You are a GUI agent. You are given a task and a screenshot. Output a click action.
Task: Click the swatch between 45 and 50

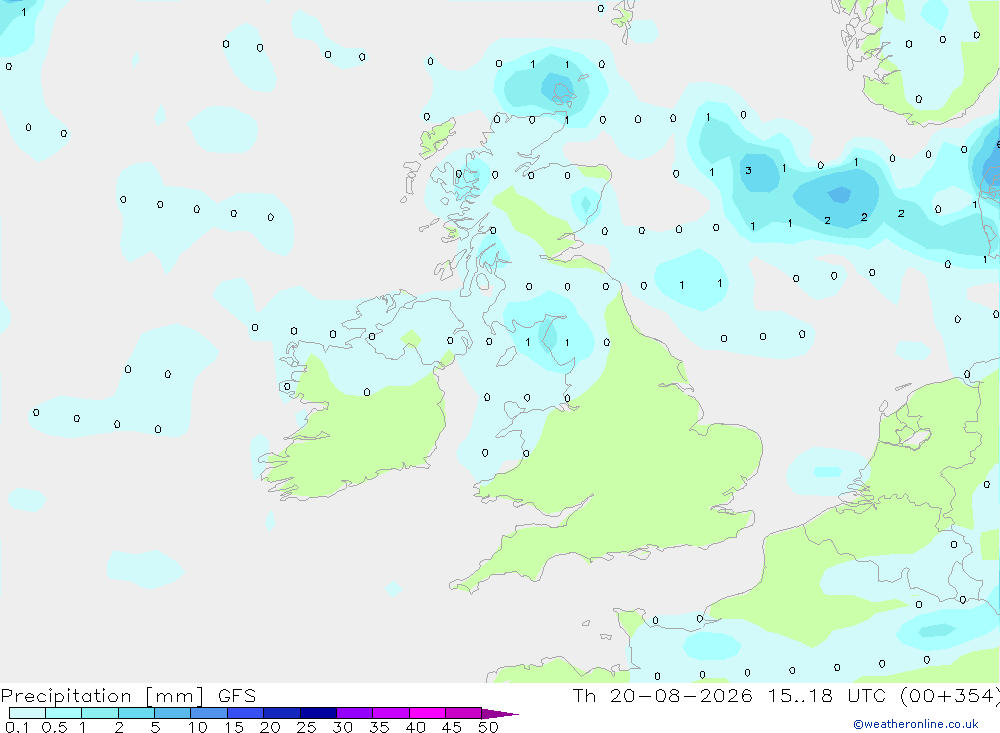click(464, 713)
